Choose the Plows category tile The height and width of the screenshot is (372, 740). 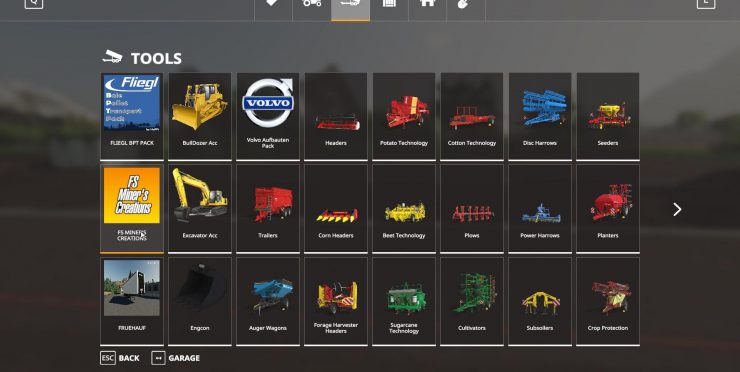[471, 208]
